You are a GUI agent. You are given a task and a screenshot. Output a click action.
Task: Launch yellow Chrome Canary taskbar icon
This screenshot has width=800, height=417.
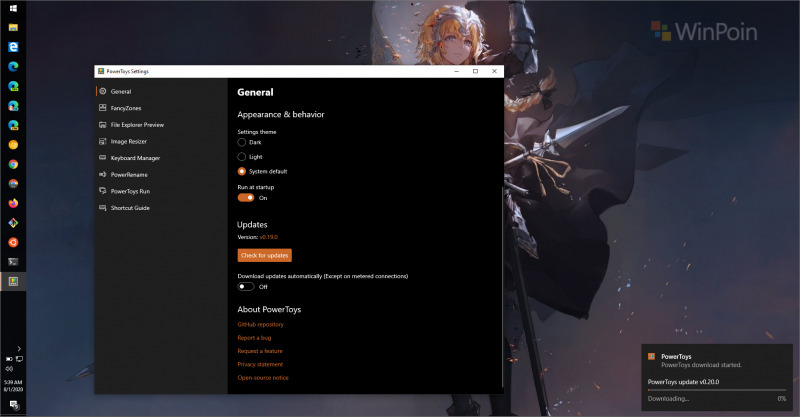click(13, 144)
